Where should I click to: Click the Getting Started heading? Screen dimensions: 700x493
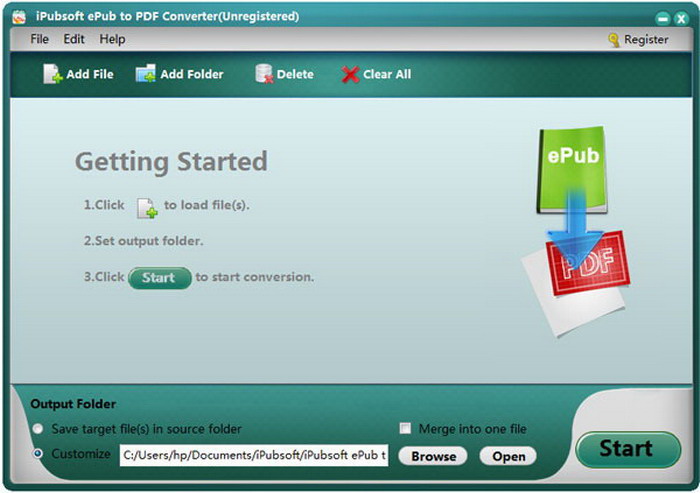coord(171,162)
